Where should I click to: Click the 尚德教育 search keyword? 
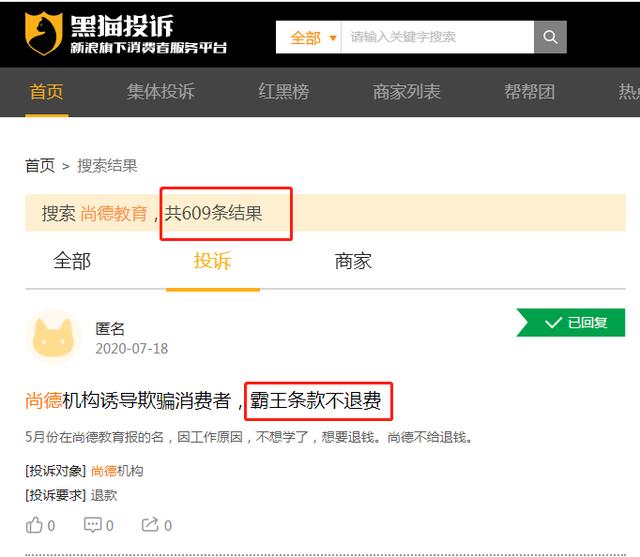click(114, 213)
